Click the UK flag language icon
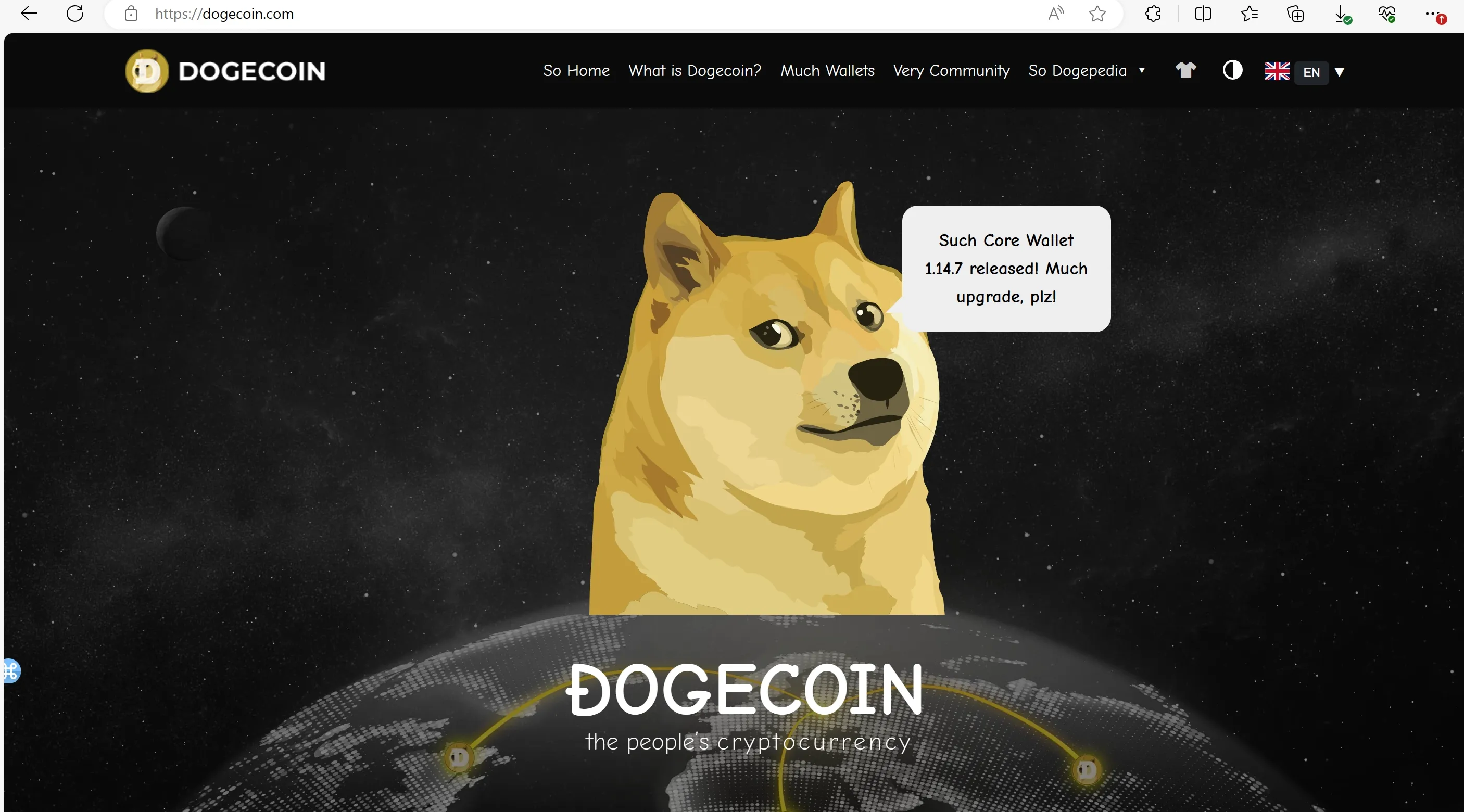Image resolution: width=1464 pixels, height=812 pixels. tap(1277, 71)
